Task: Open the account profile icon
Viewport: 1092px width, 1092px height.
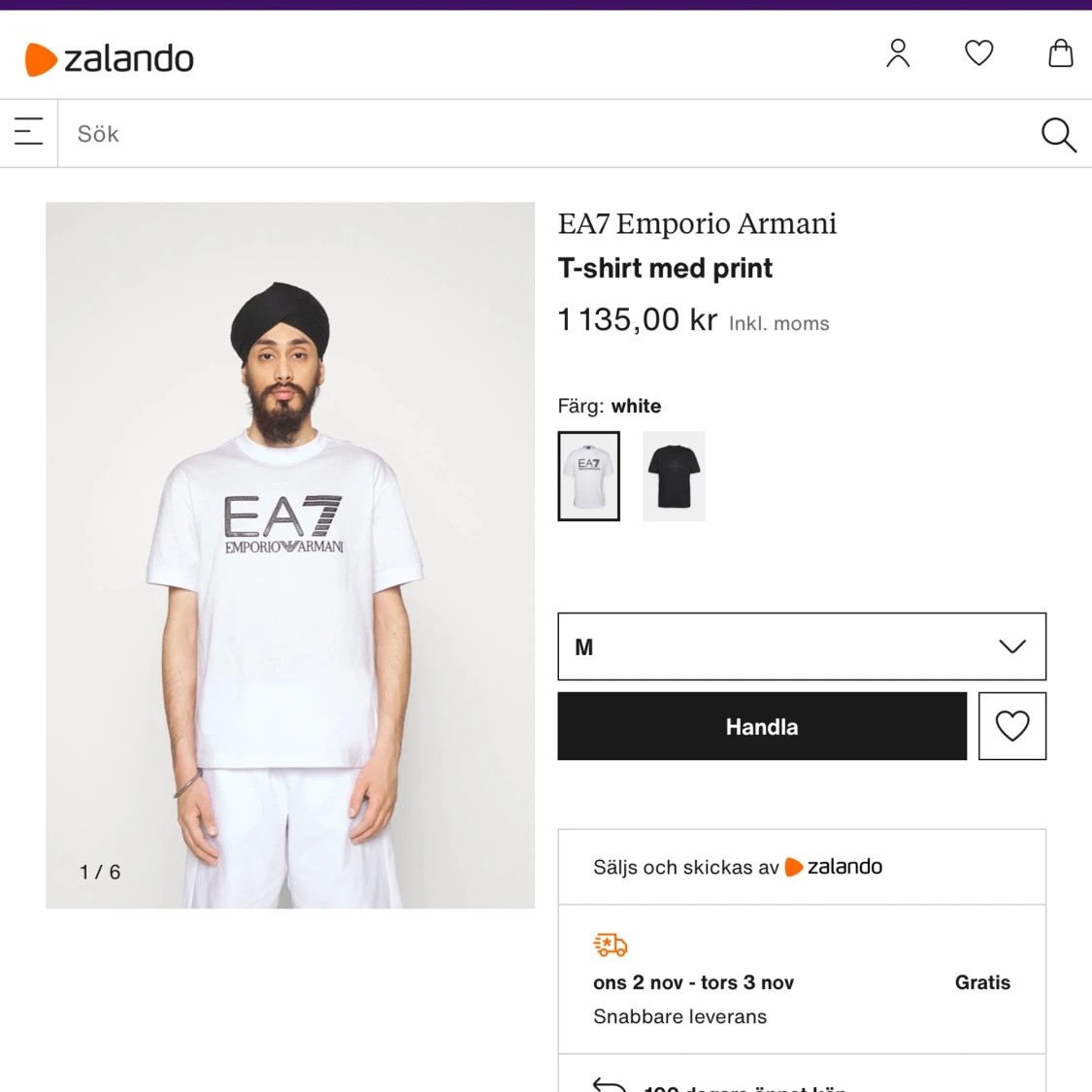Action: coord(898,54)
